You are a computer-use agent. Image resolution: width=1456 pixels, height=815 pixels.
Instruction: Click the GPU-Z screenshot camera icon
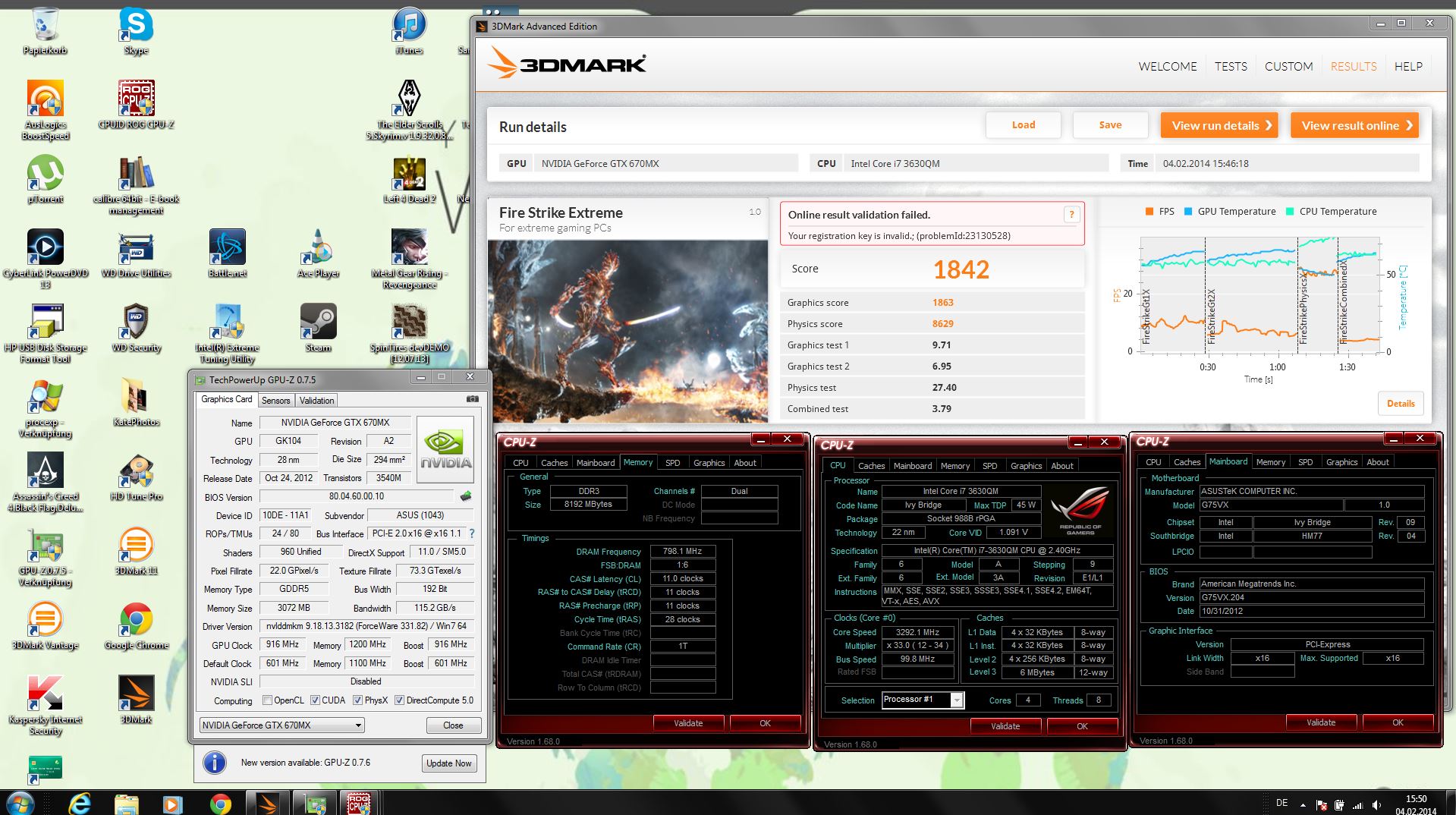[472, 399]
